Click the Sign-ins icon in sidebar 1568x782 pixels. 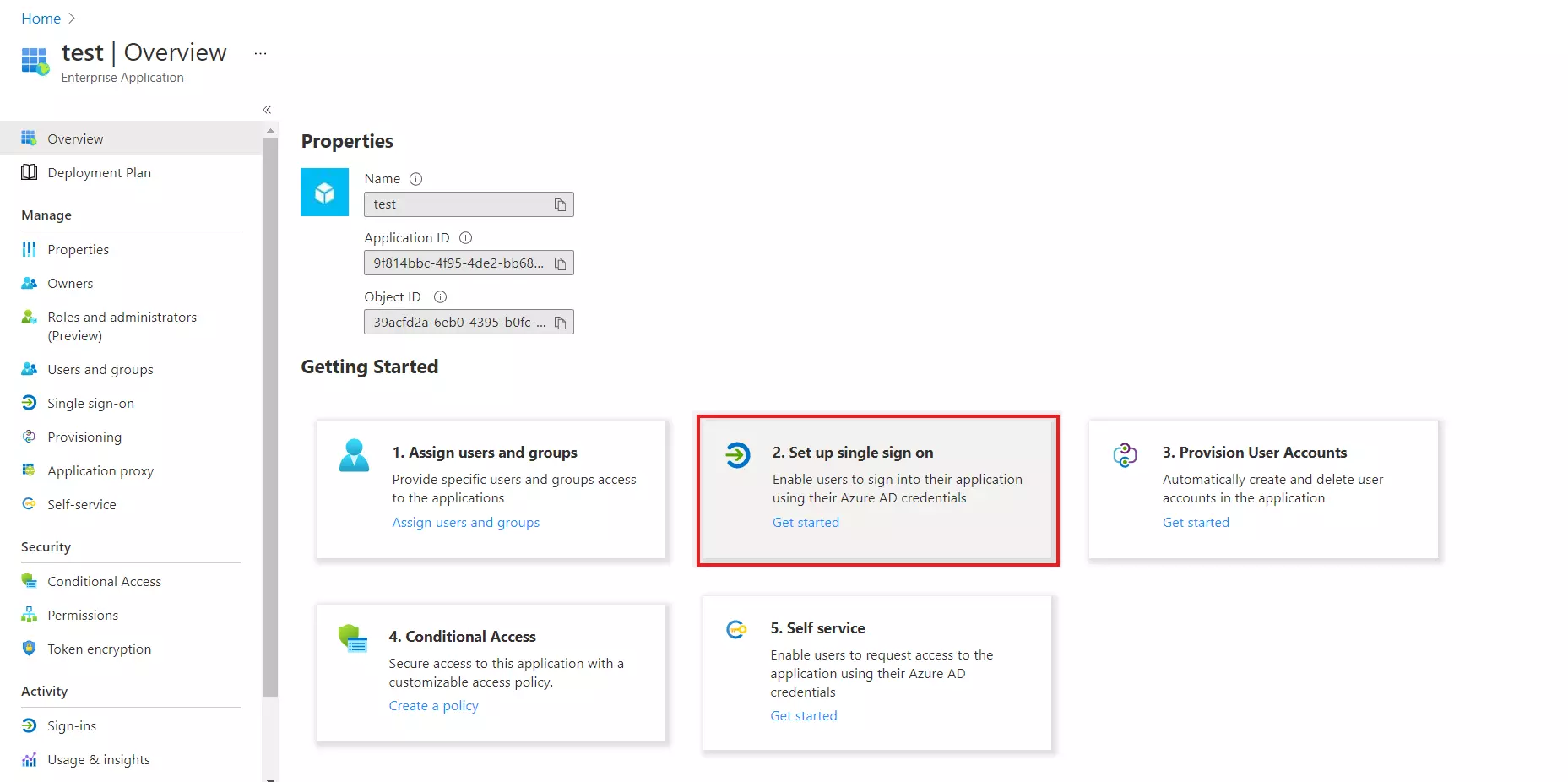click(29, 725)
